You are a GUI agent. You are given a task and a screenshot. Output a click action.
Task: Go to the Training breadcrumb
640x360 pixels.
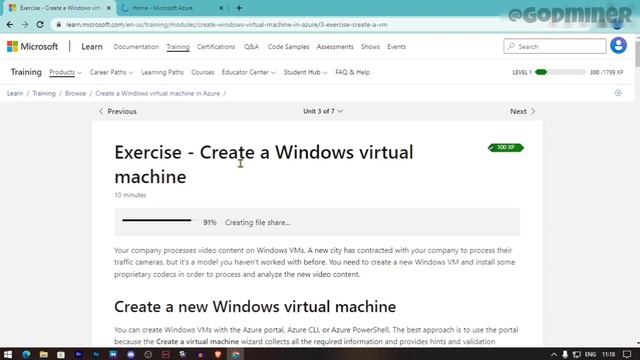pyautogui.click(x=44, y=93)
